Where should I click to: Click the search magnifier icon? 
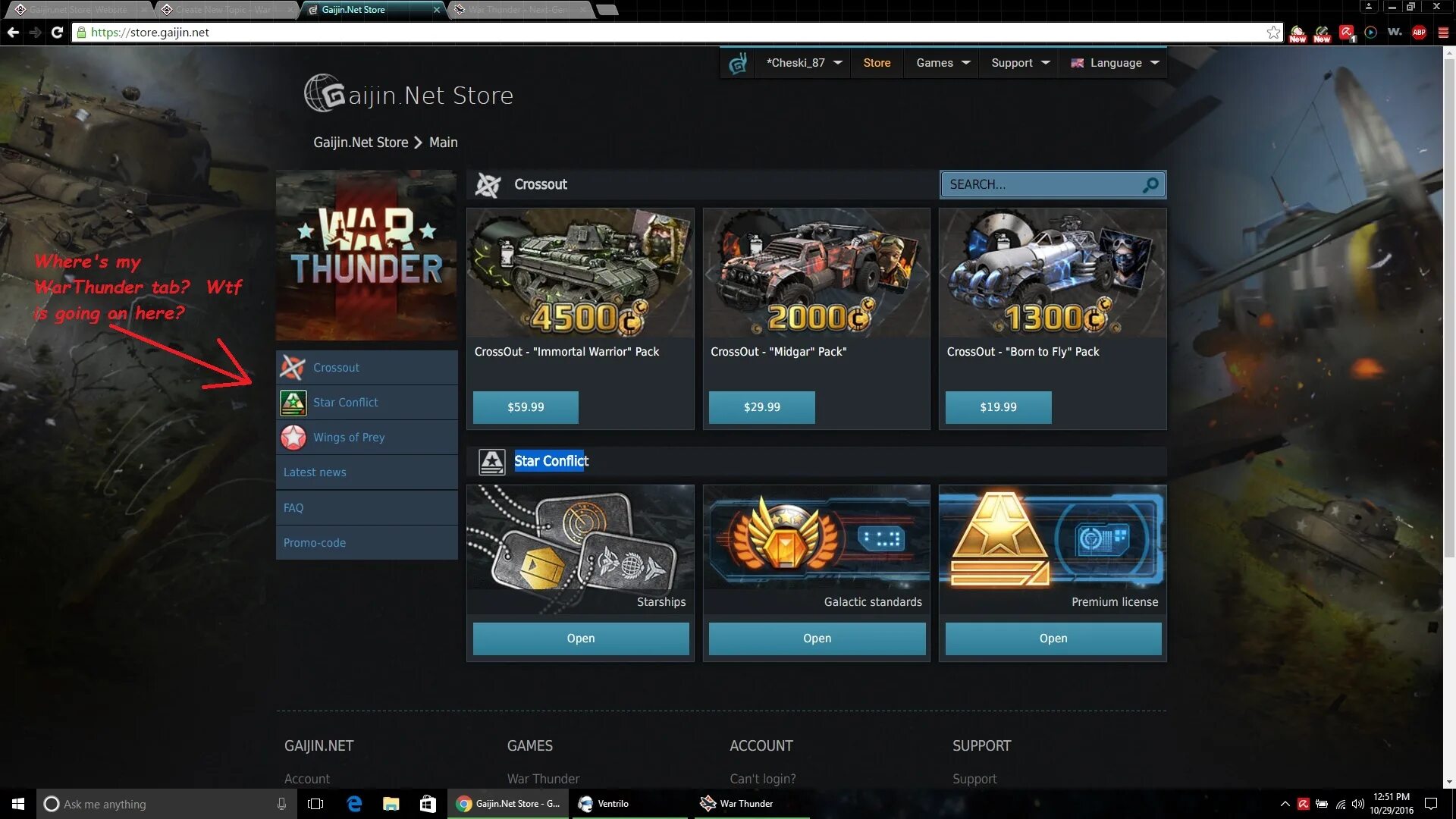tap(1150, 184)
